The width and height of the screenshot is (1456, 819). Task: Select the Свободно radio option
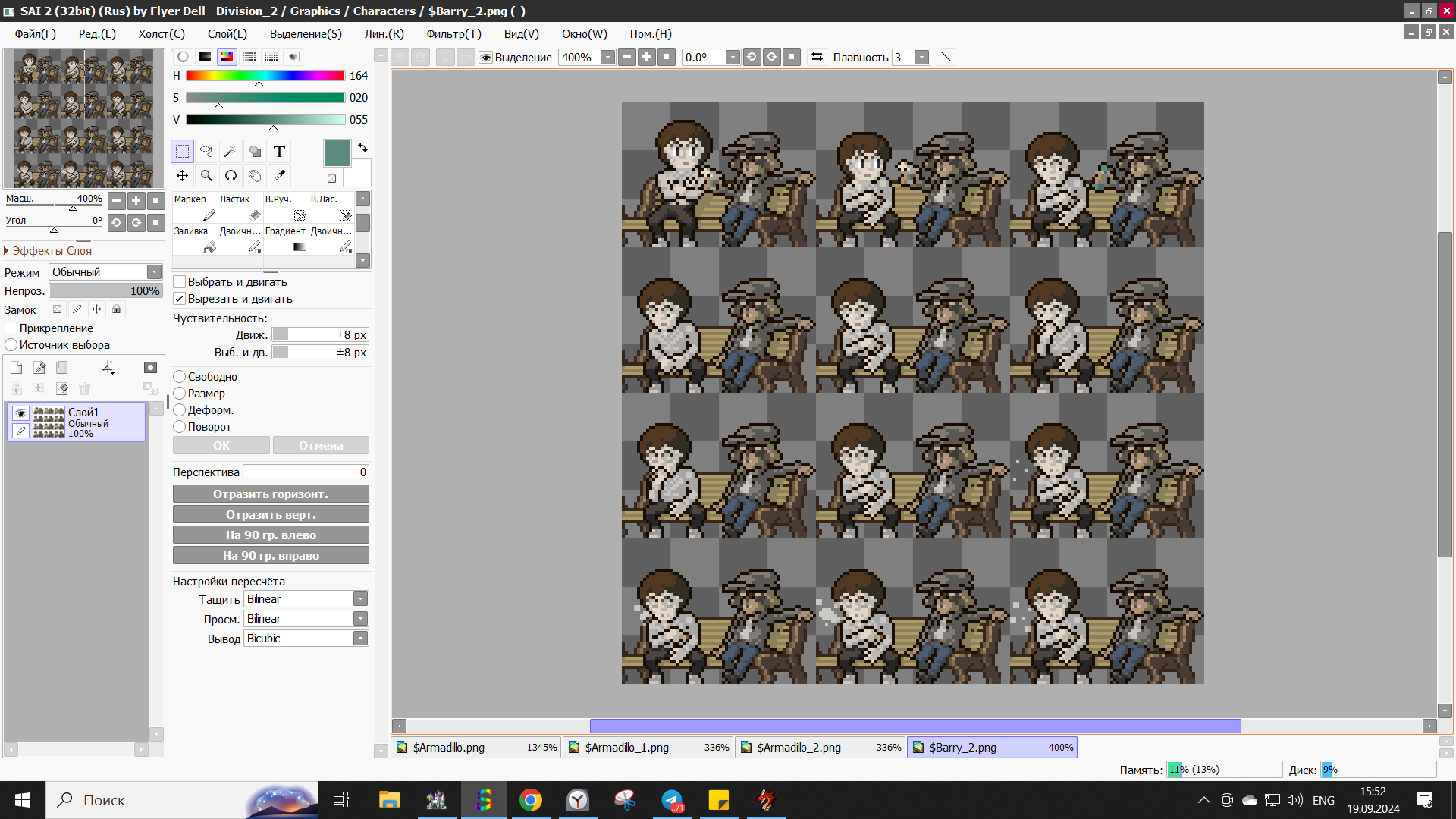[x=180, y=377]
